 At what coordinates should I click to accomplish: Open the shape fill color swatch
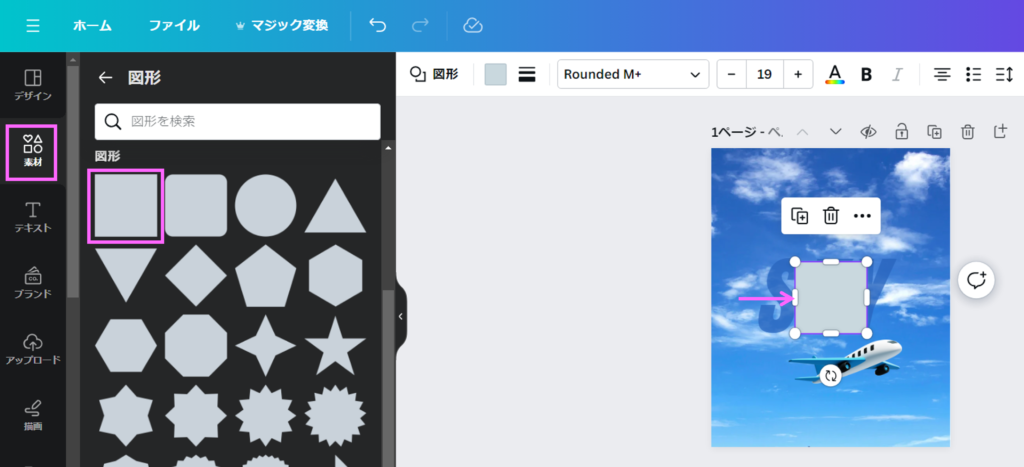[495, 75]
